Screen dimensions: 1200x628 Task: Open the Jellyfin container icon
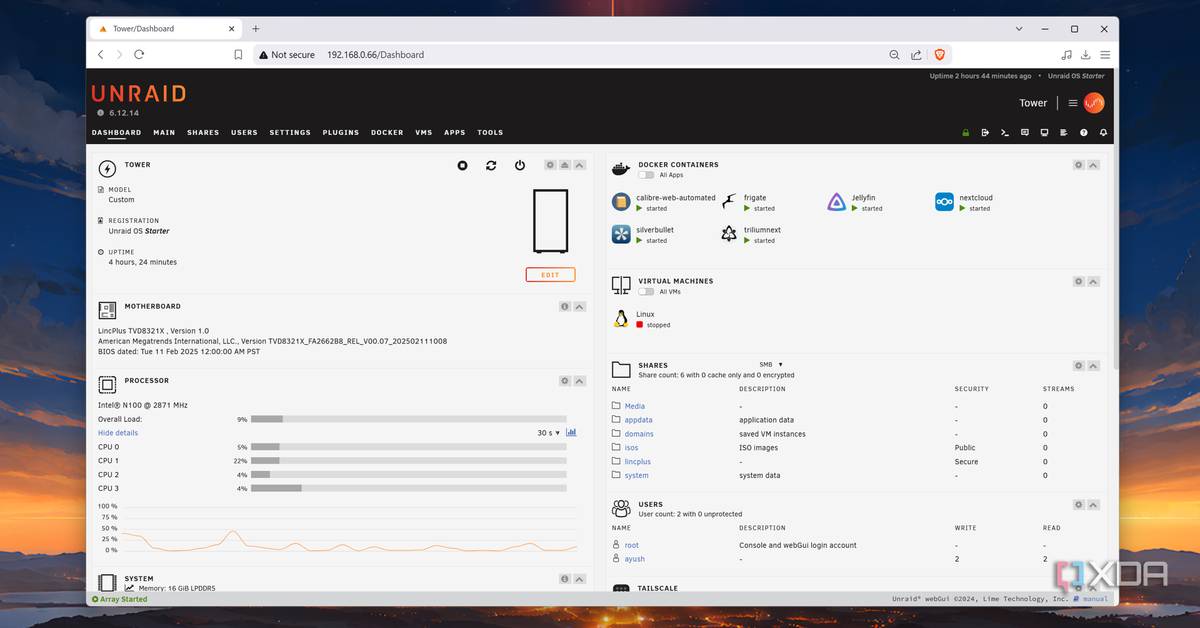click(x=837, y=202)
